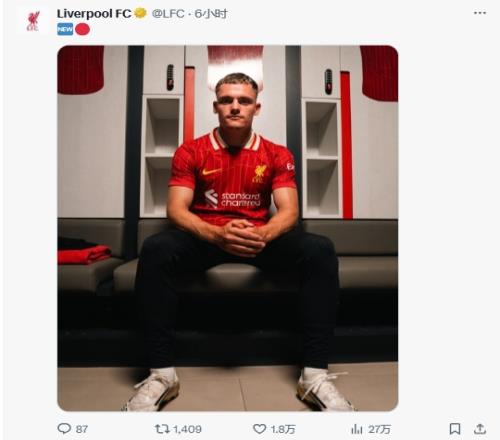Click the 1,409 reposts count
This screenshot has height=440, width=500.
click(x=187, y=429)
